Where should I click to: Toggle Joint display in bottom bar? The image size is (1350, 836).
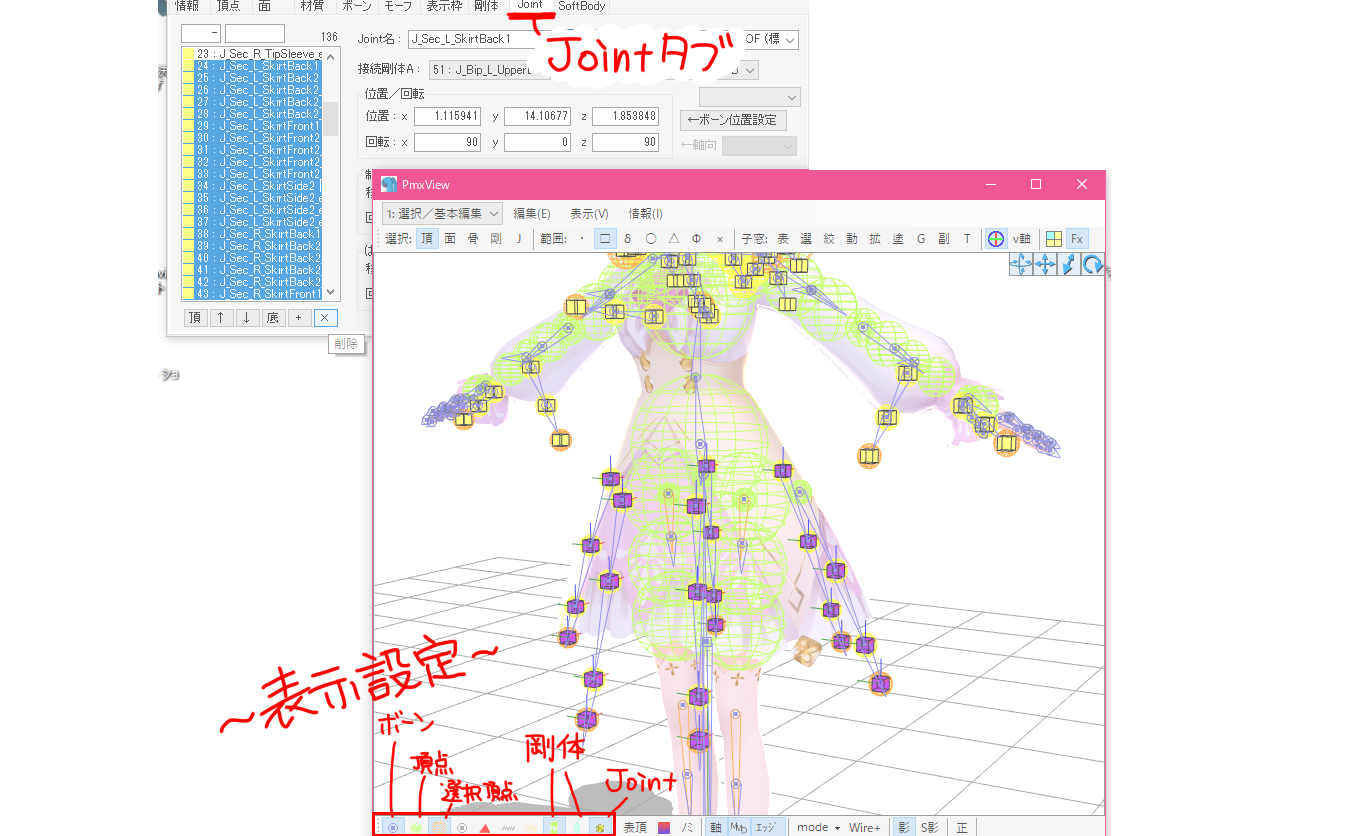[599, 827]
